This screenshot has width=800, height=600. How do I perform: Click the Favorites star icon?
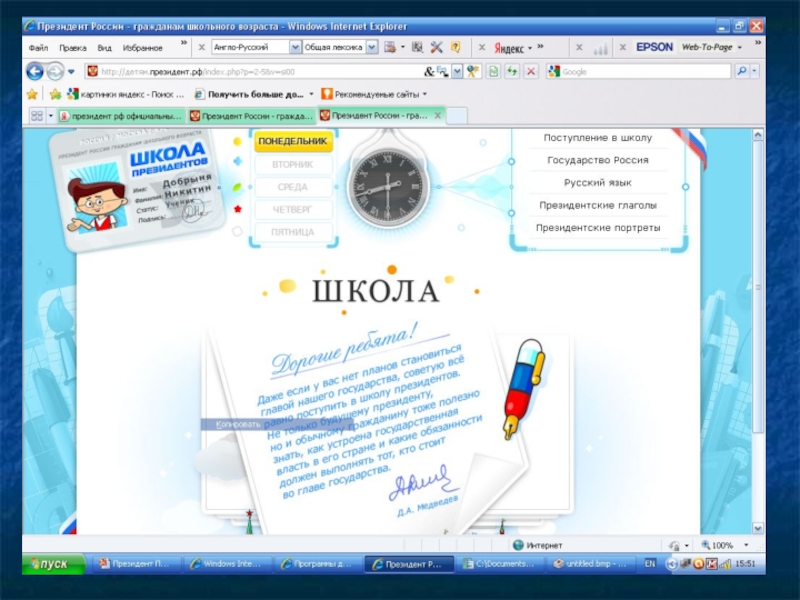point(32,94)
